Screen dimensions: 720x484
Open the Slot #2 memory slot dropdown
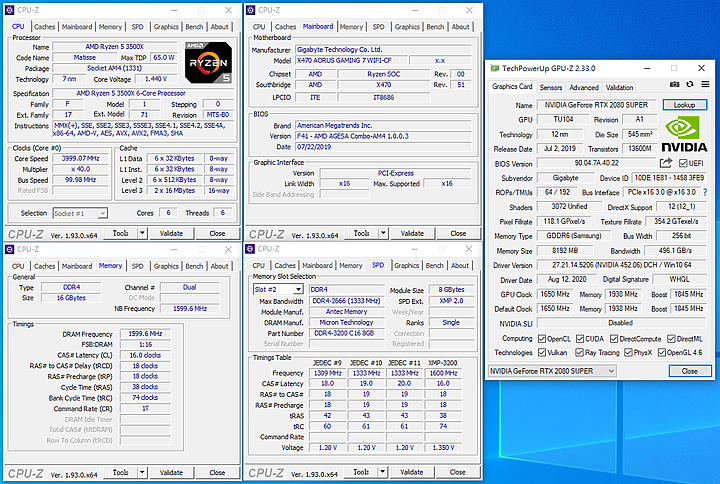pos(278,289)
